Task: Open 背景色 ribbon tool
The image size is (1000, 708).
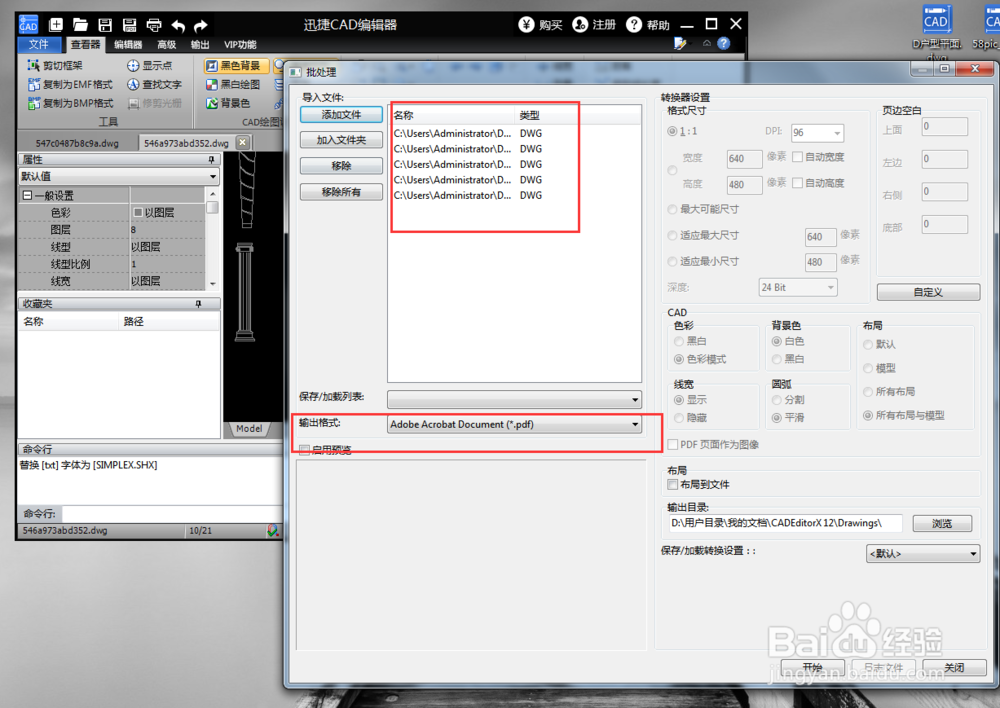Action: coord(228,103)
